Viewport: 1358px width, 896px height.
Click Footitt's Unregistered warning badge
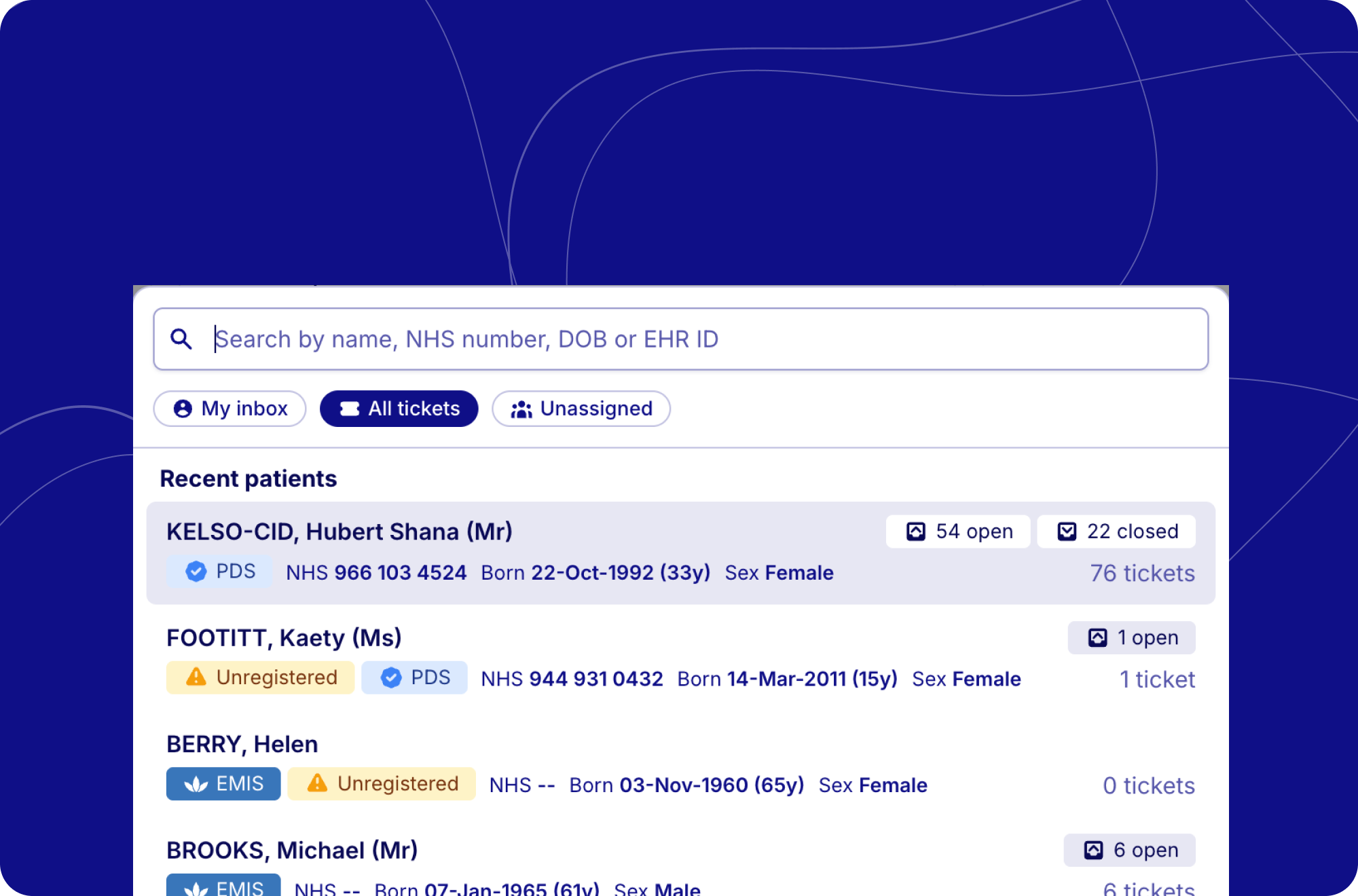click(x=261, y=677)
